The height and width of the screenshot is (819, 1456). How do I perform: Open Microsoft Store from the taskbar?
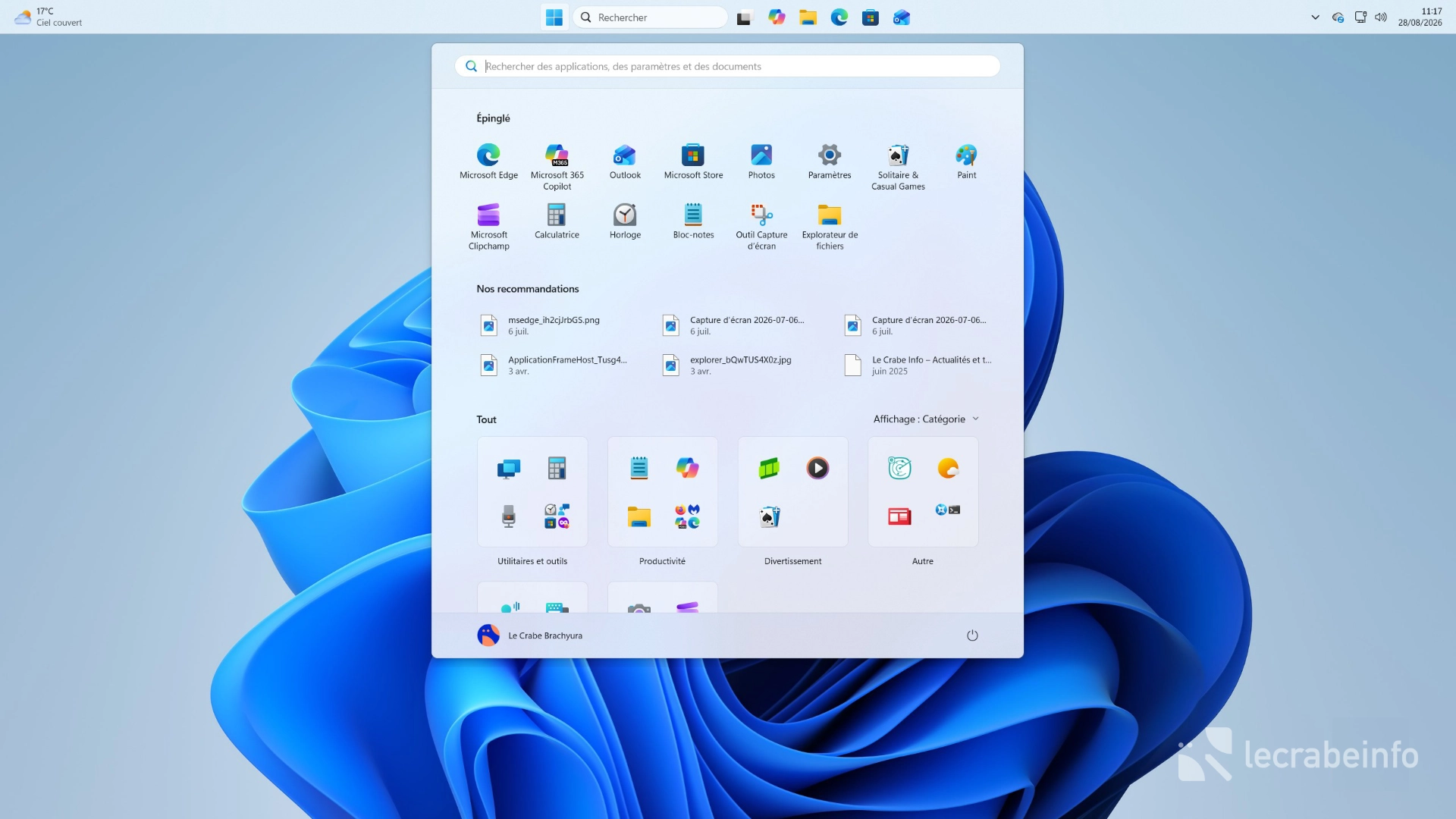tap(871, 17)
